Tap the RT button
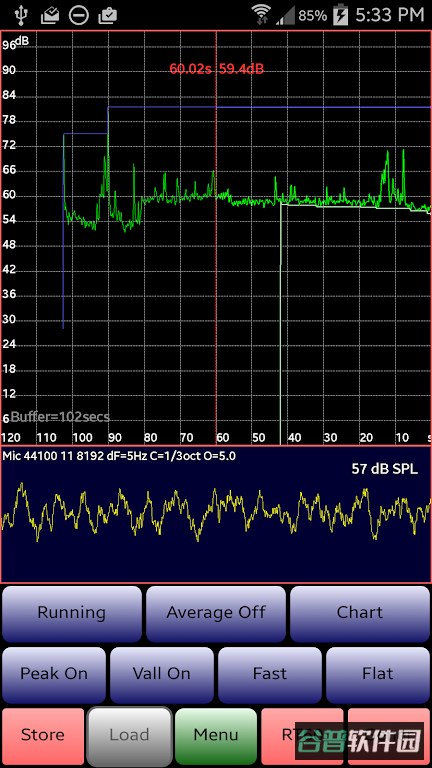The height and width of the screenshot is (768, 432). click(301, 736)
